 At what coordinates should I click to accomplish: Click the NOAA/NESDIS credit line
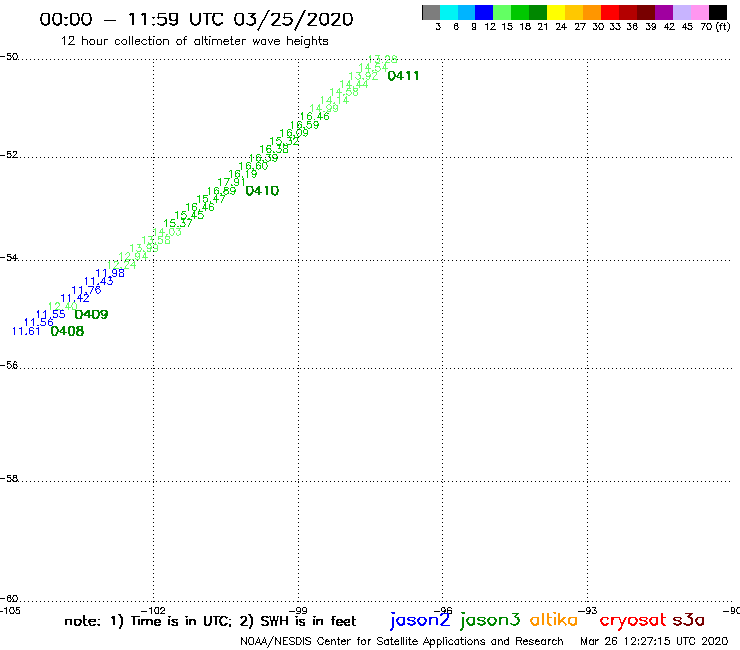[402, 642]
